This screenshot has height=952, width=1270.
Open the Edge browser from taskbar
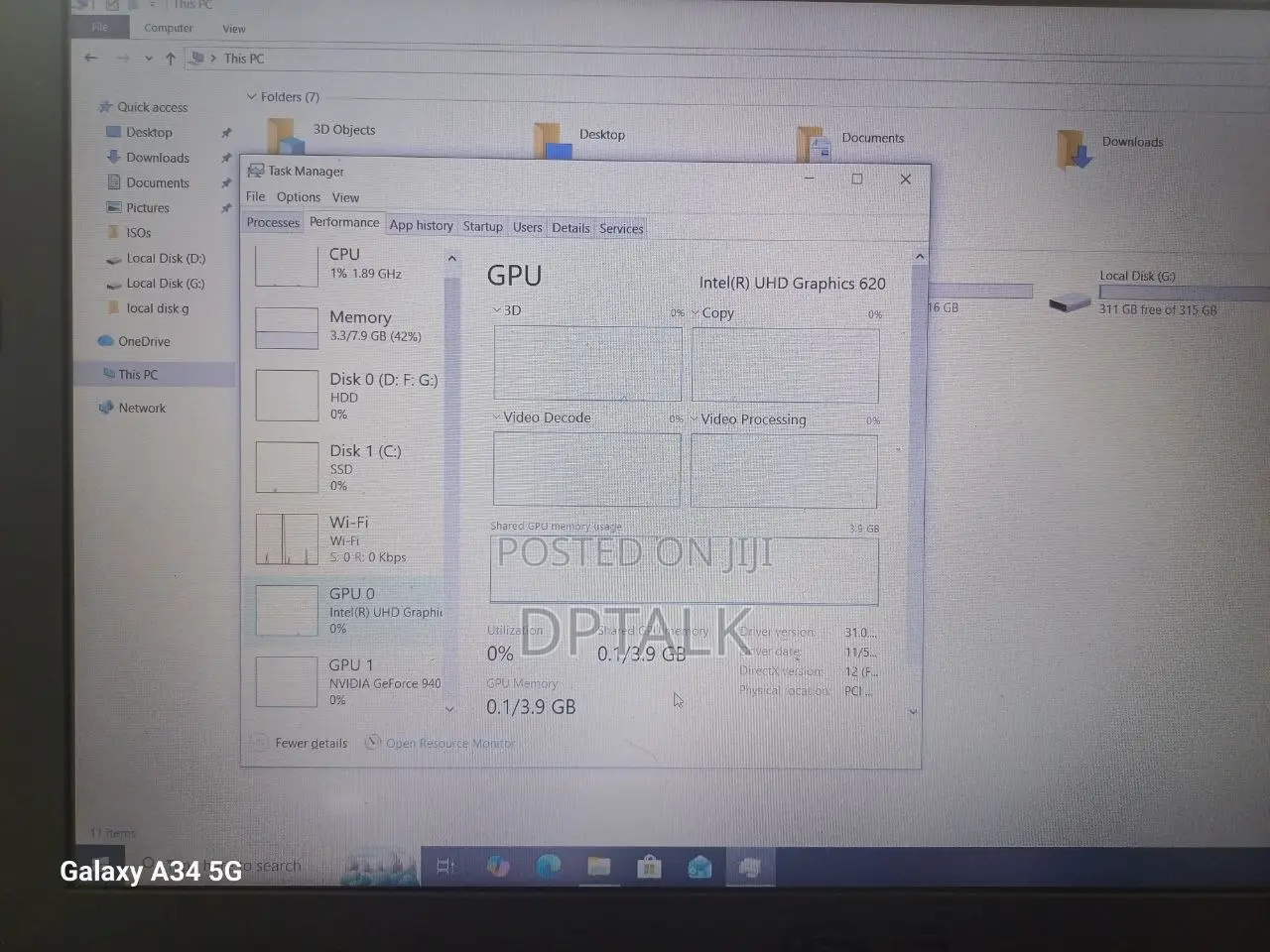(549, 867)
